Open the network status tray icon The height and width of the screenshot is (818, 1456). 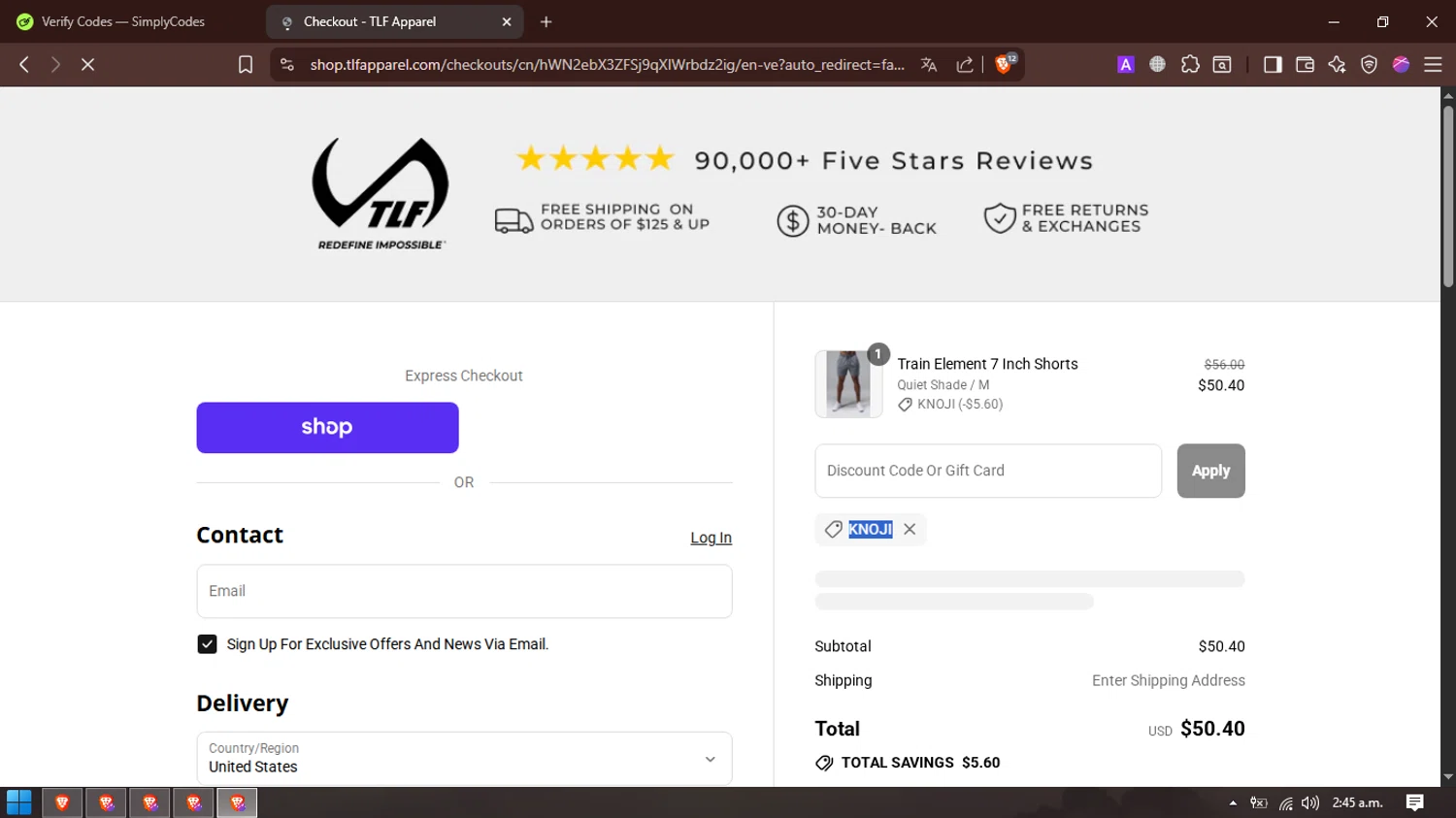(1285, 802)
